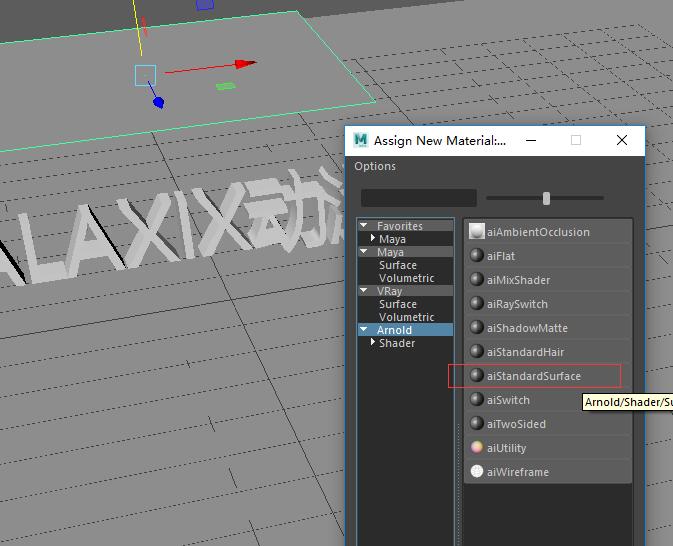673x546 pixels.
Task: Click the aiStandardHair sphere icon
Action: tap(476, 352)
